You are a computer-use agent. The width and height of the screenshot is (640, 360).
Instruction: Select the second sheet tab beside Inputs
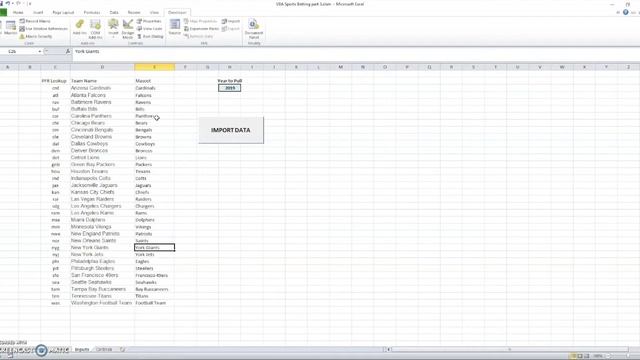(104, 349)
